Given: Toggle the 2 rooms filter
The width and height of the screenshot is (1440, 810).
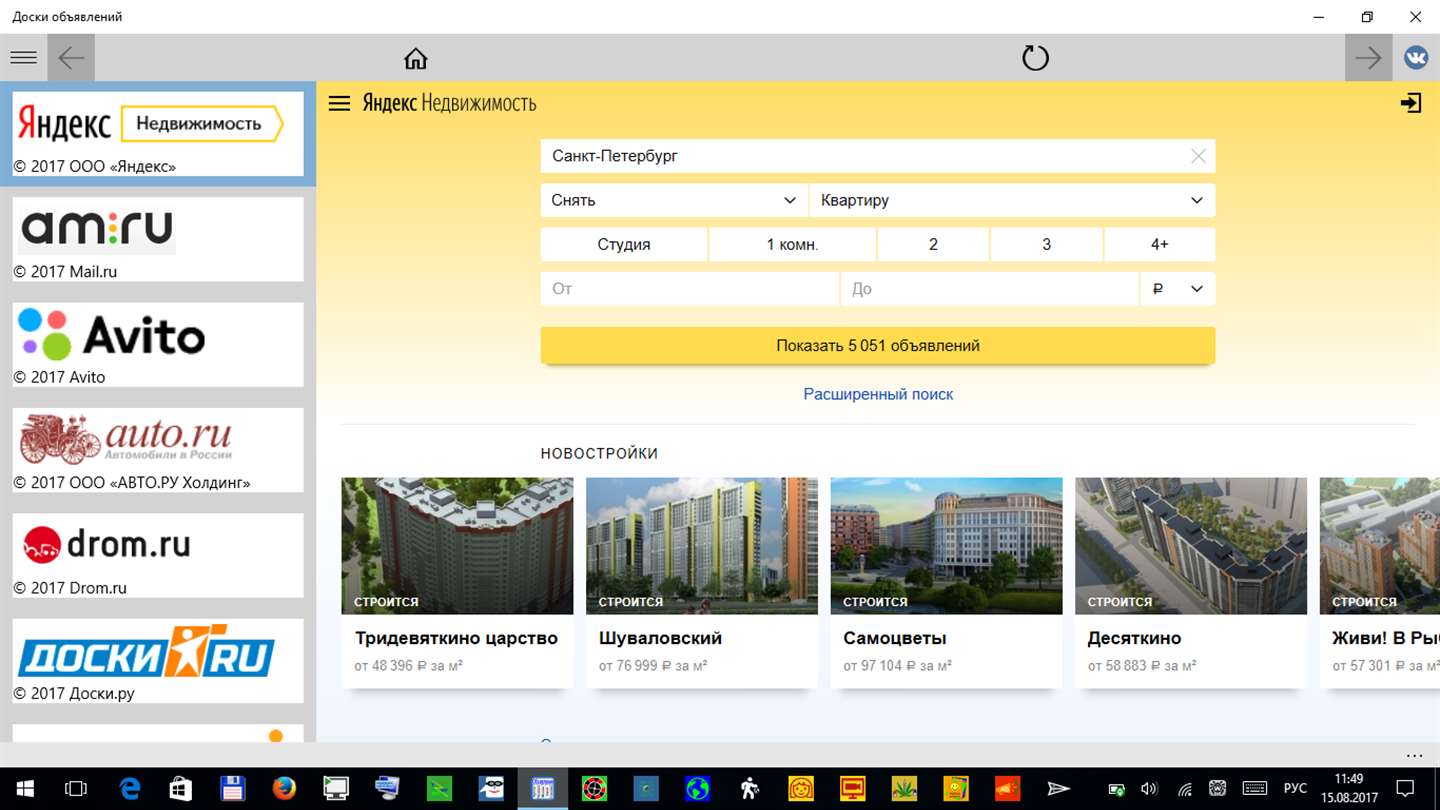Looking at the screenshot, I should click(933, 244).
